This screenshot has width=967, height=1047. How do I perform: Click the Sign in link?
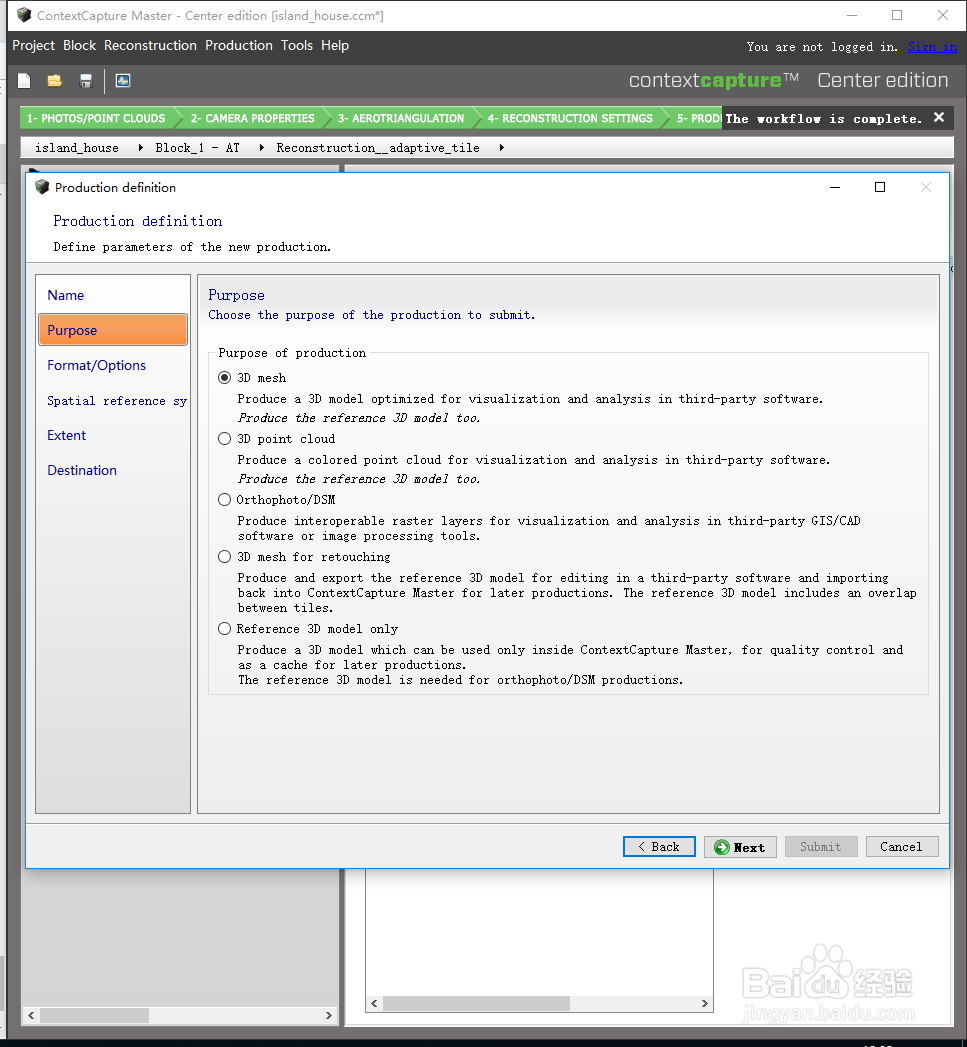[x=932, y=47]
